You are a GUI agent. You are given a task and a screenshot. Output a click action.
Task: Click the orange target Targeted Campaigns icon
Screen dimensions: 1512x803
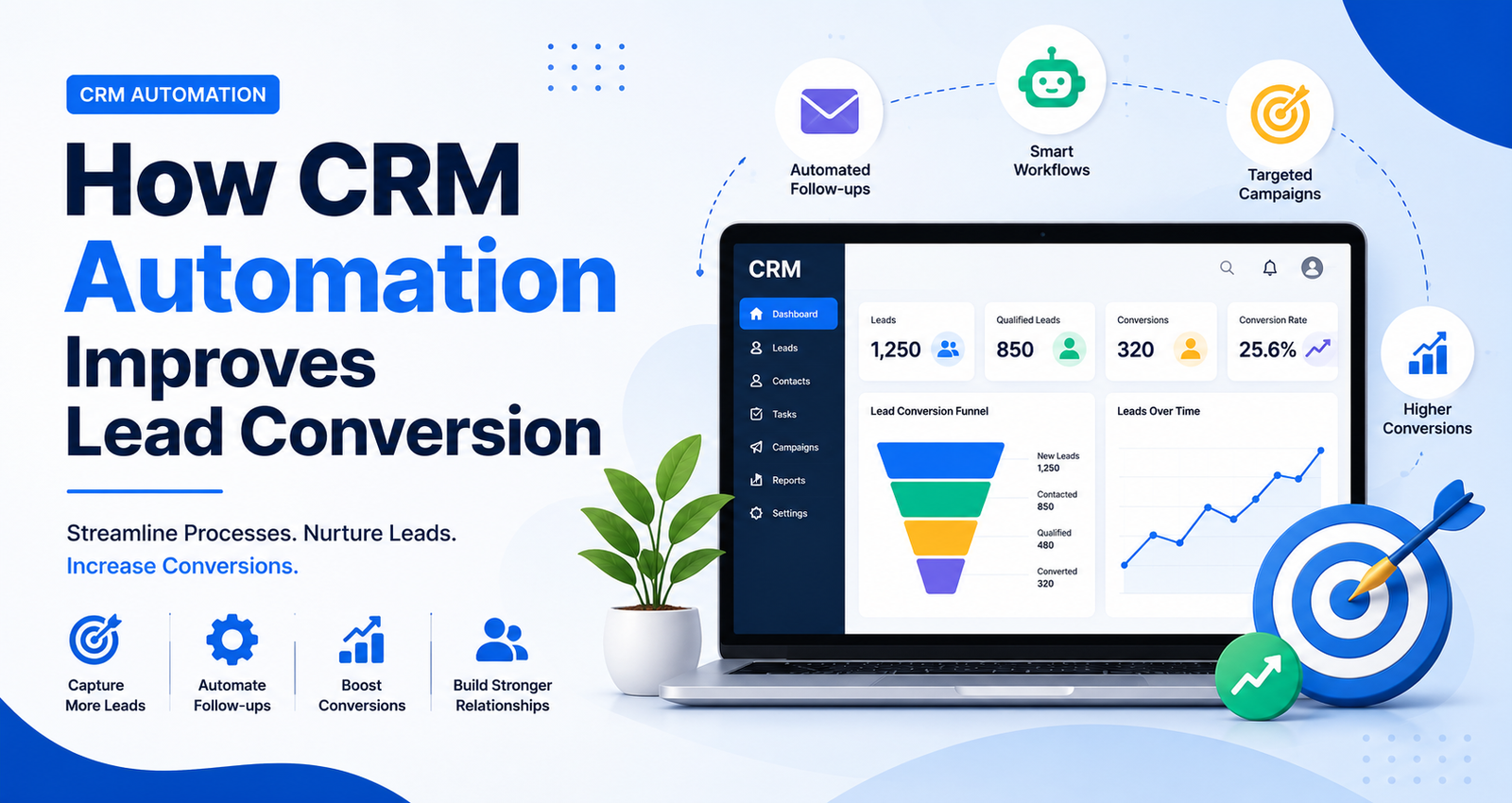[1280, 113]
